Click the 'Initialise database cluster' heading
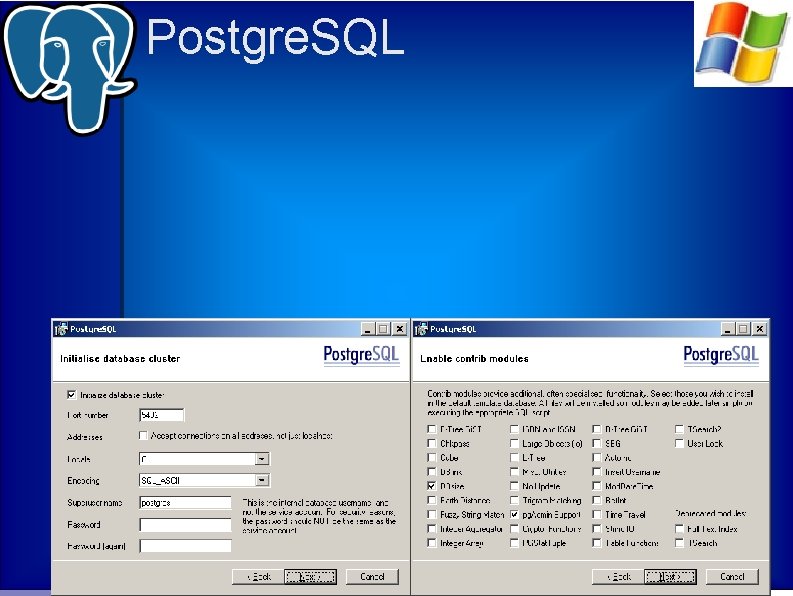Viewport: 793px width, 596px height. [120, 359]
